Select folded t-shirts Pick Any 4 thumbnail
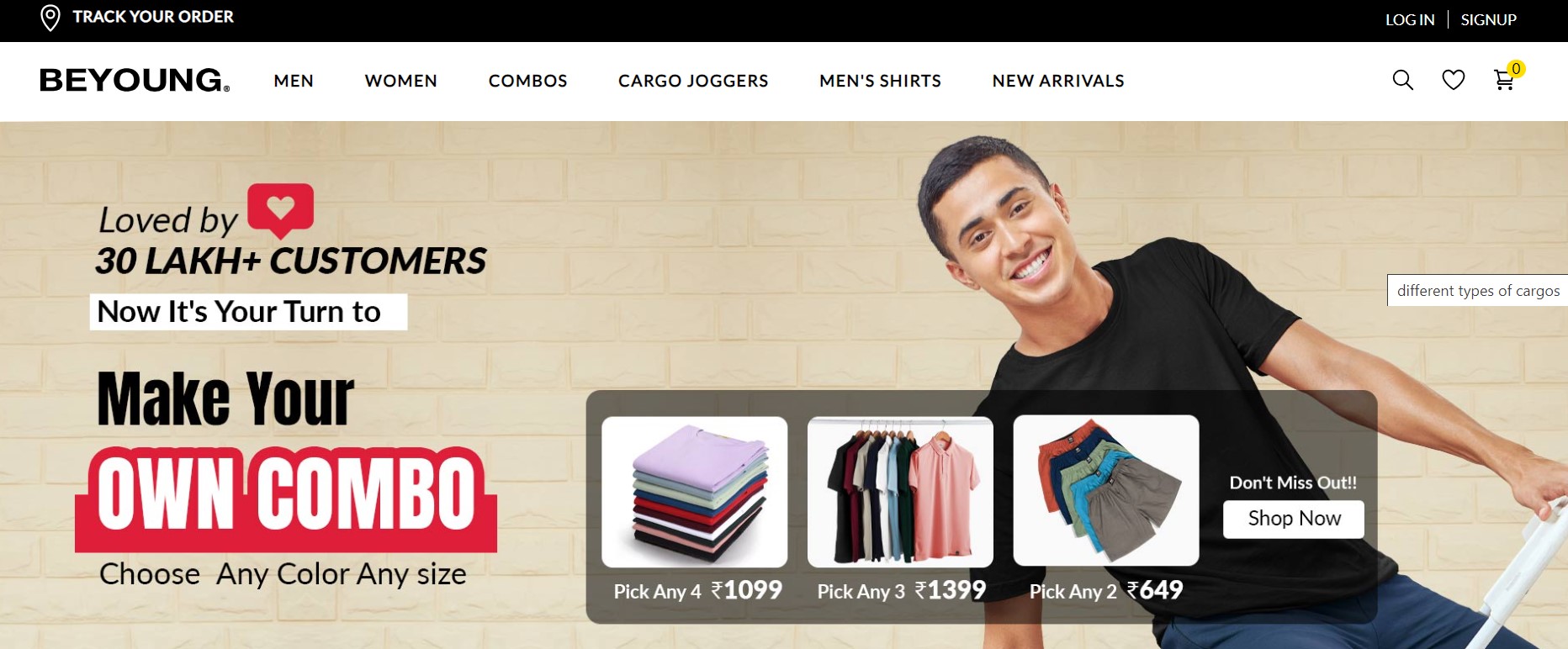 coord(695,492)
